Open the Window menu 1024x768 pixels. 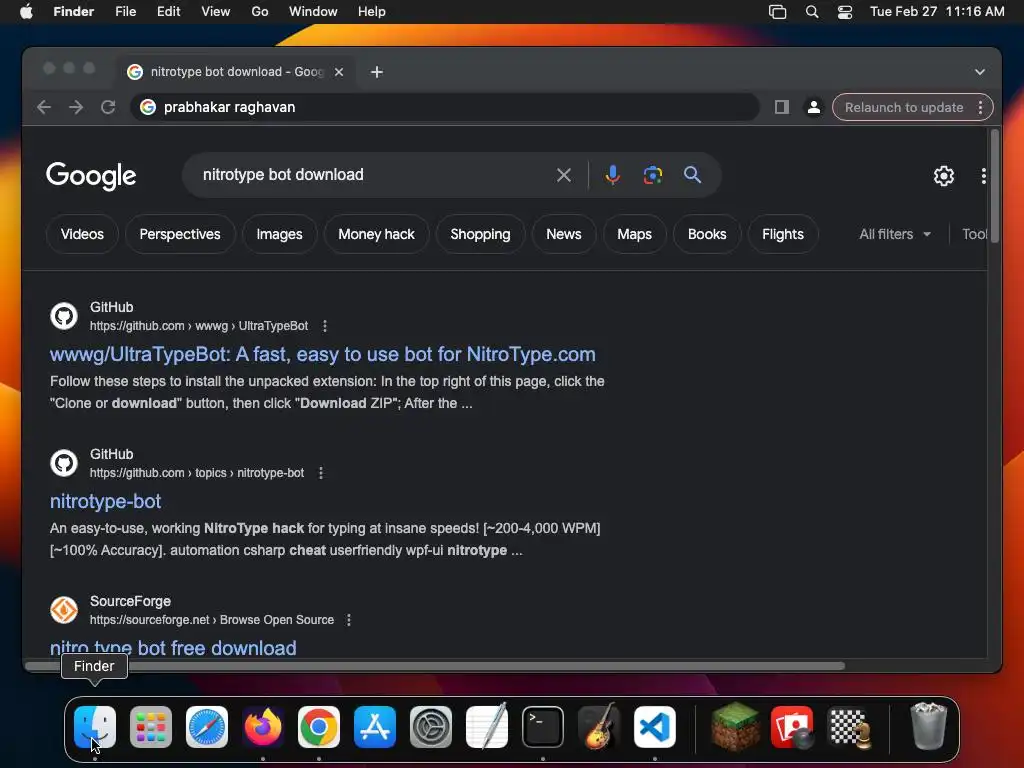pyautogui.click(x=313, y=12)
